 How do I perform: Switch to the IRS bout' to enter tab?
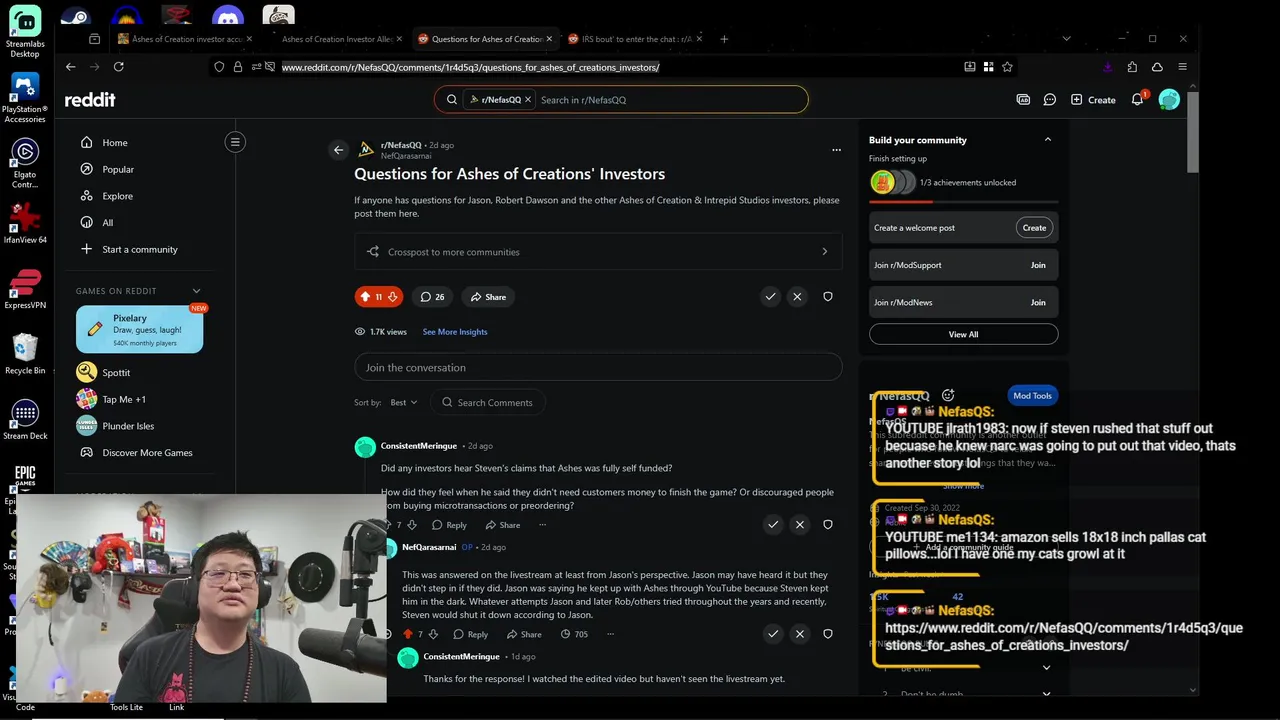631,39
